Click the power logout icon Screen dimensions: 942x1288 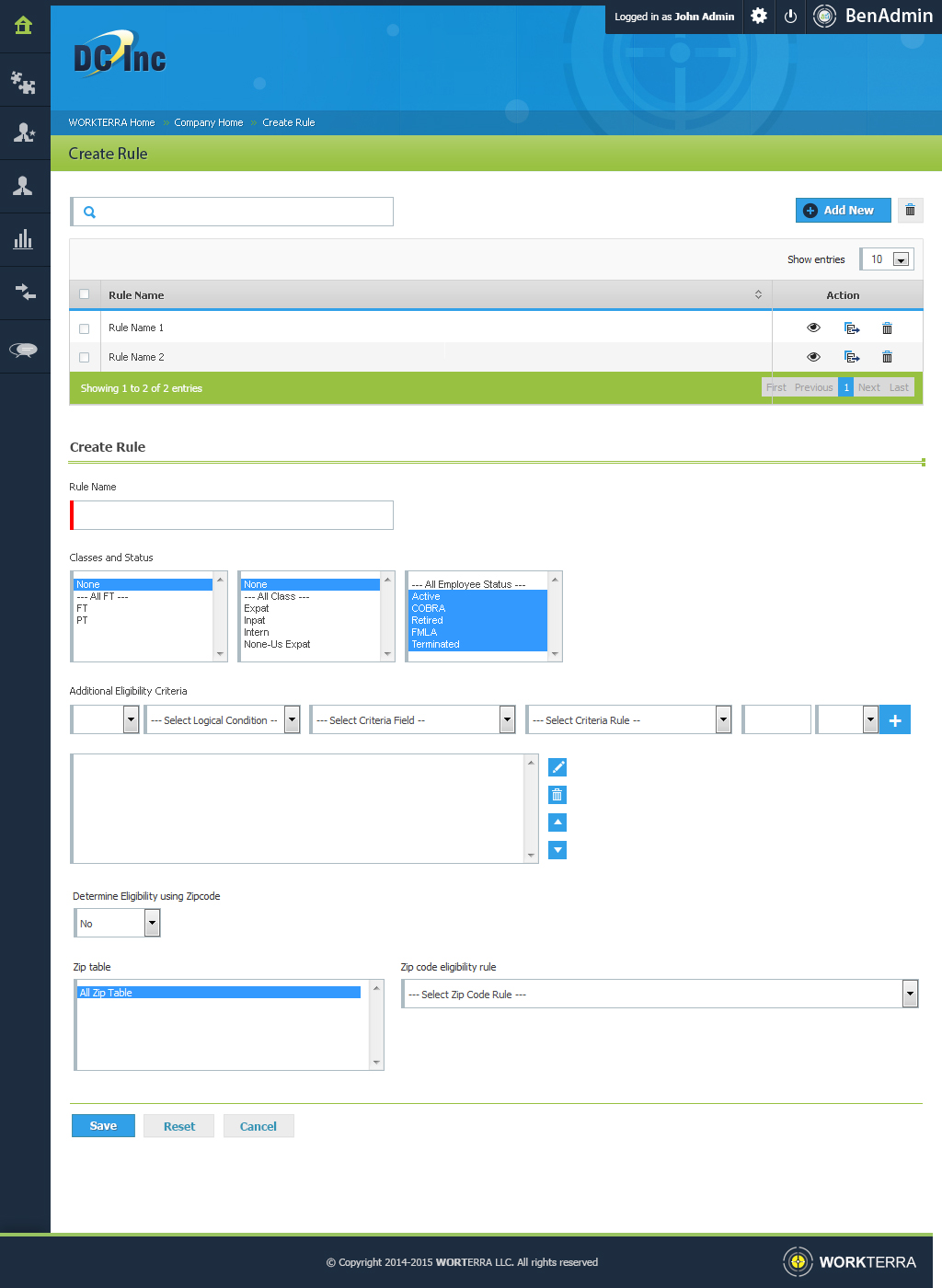coord(790,17)
